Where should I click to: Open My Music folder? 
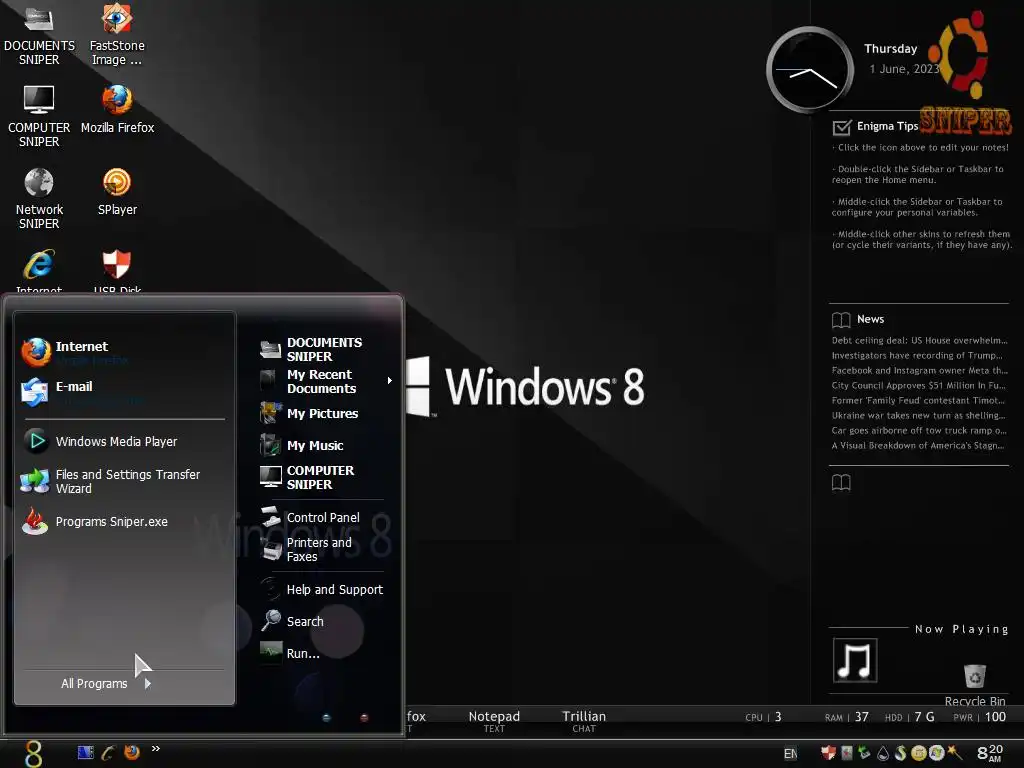pos(302,445)
